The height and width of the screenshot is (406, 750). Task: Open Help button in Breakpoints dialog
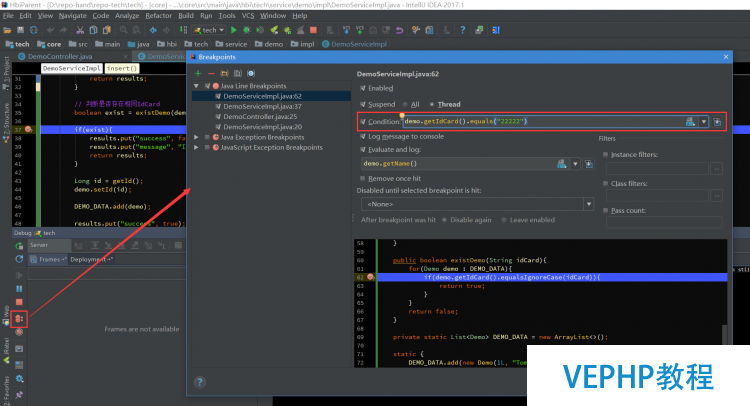[200, 382]
